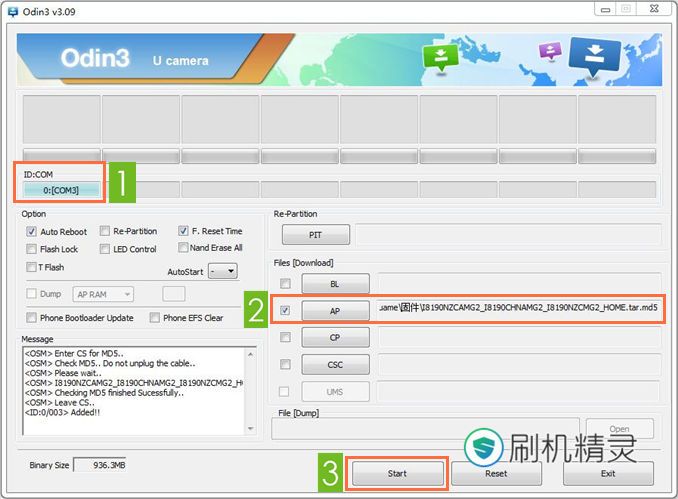The image size is (678, 499).
Task: Click the CSC file button
Action: [x=335, y=365]
